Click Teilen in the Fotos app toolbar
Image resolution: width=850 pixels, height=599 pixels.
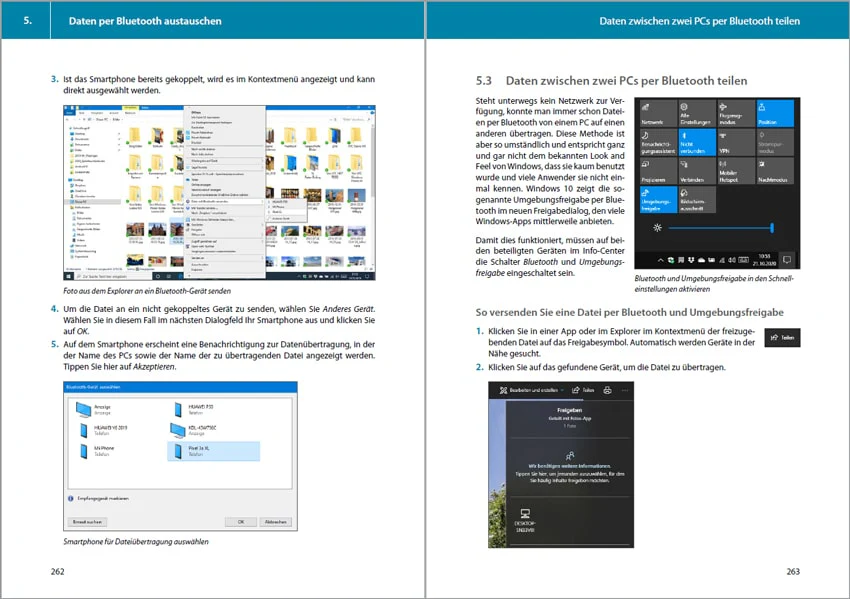coord(583,390)
